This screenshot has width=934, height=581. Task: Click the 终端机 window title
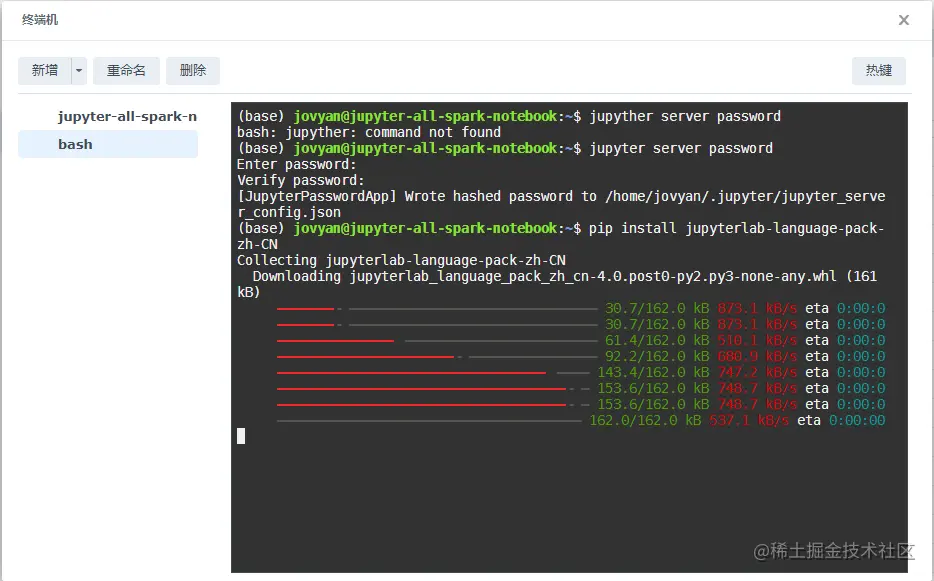pos(40,20)
